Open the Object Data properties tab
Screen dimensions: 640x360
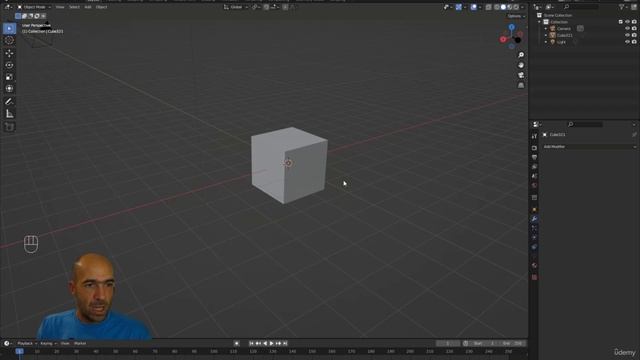tap(534, 256)
